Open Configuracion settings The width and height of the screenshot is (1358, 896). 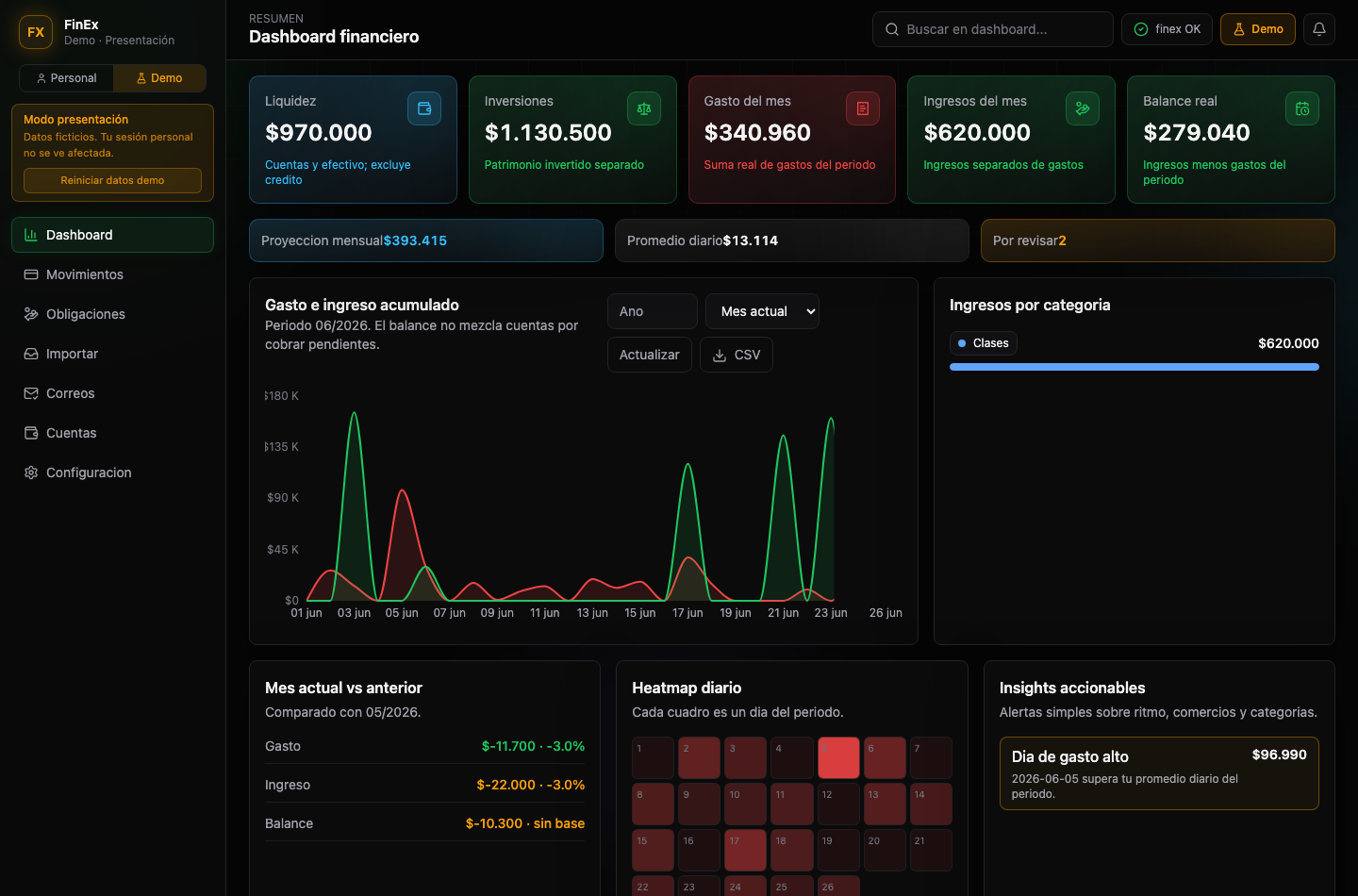(112, 473)
